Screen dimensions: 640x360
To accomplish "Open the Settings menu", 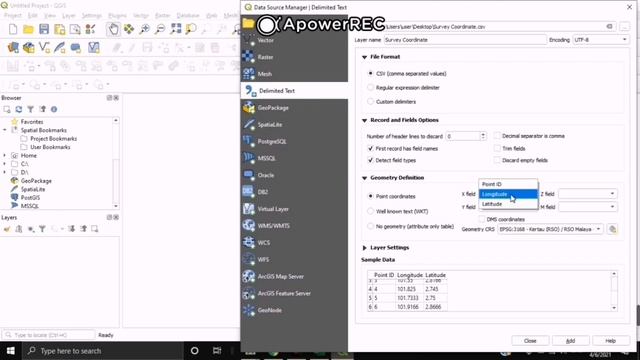I will 91,16.
